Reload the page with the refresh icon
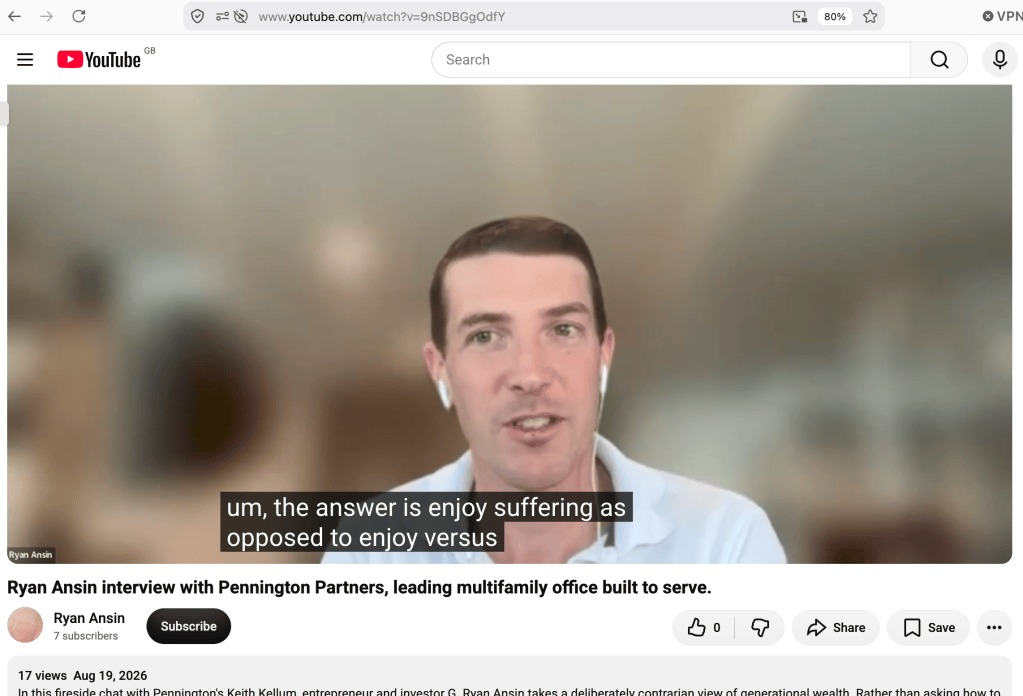The width and height of the screenshot is (1023, 696). [x=79, y=16]
